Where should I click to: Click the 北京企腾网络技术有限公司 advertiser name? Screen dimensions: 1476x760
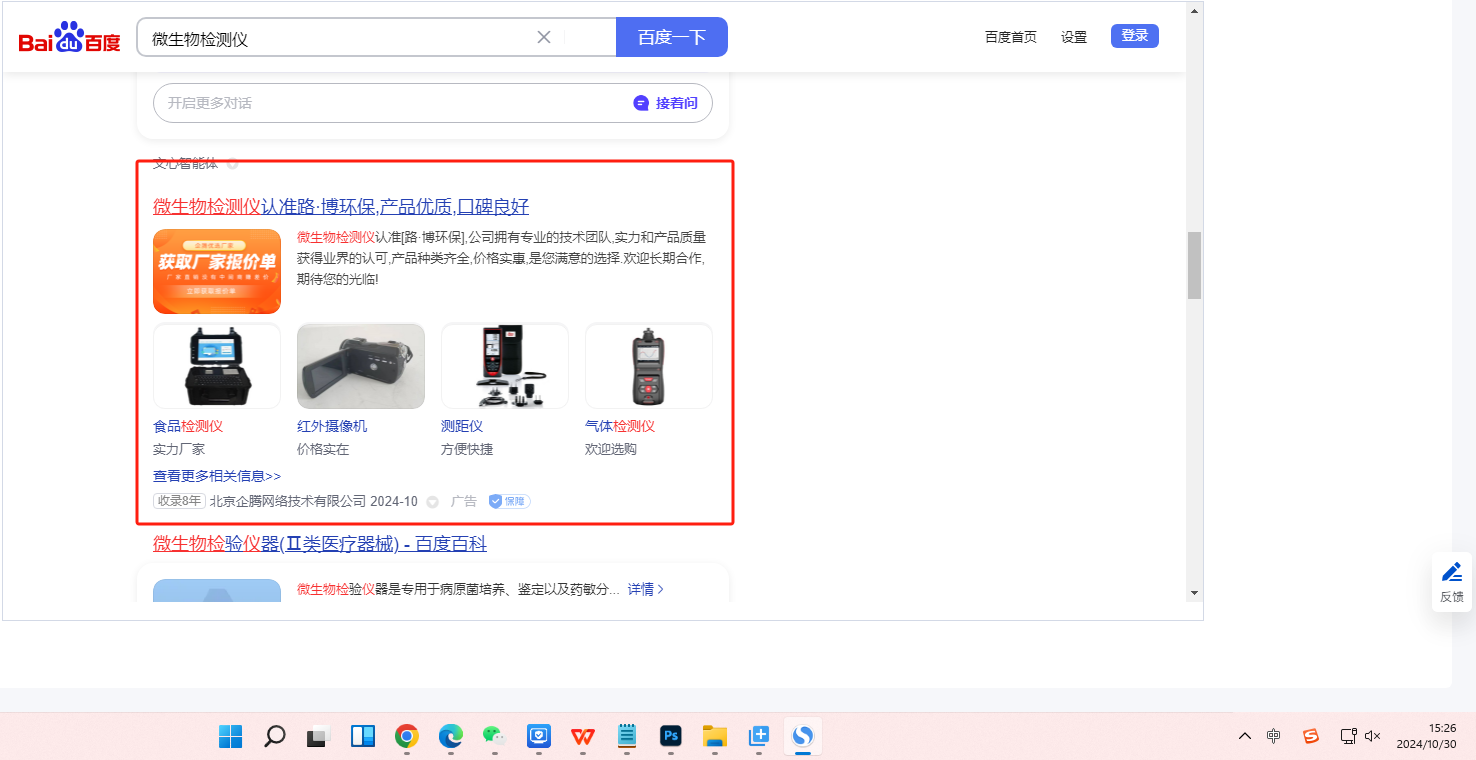coord(288,501)
